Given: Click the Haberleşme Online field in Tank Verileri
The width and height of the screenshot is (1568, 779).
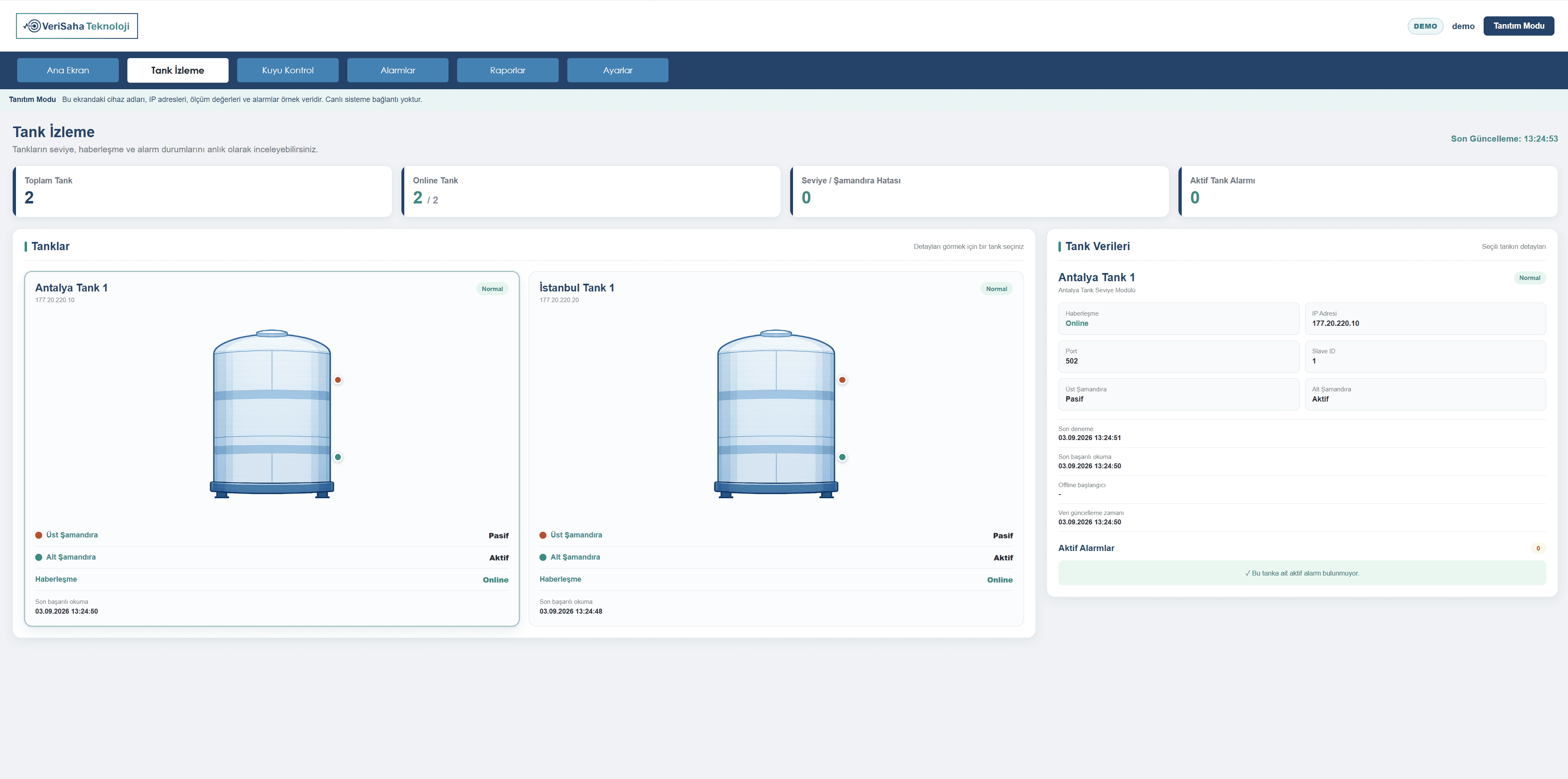Looking at the screenshot, I should pyautogui.click(x=1178, y=318).
